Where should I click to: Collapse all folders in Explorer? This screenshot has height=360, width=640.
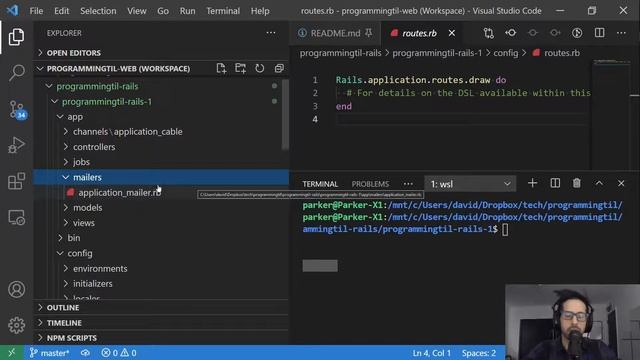tap(279, 68)
